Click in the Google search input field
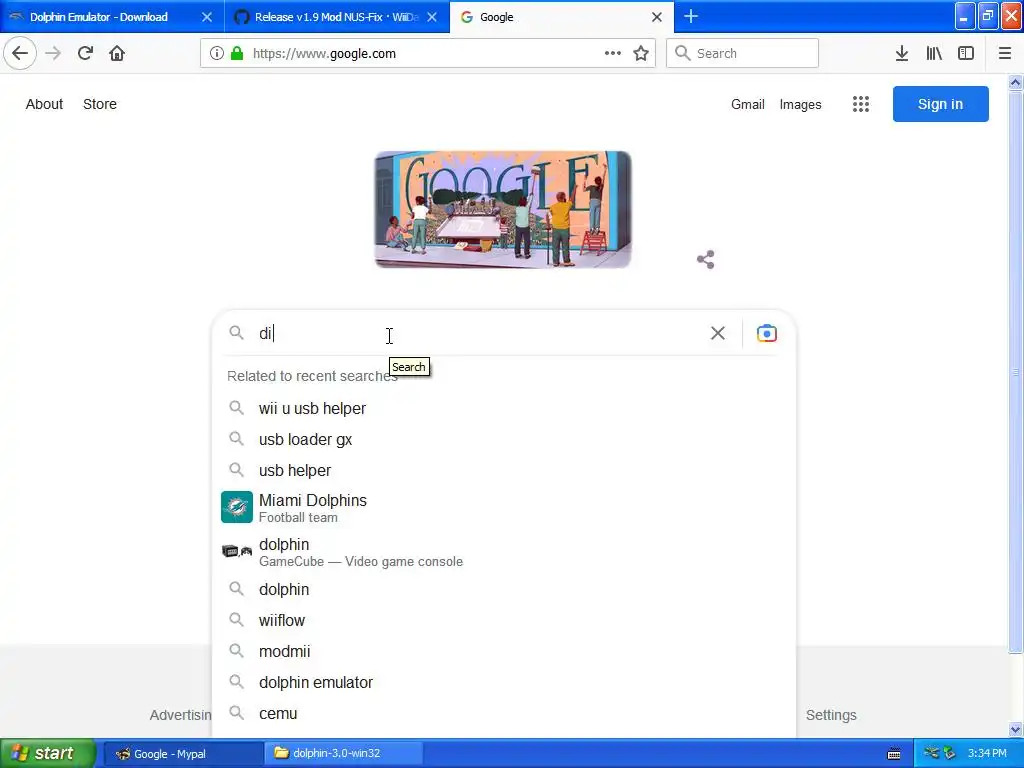 coord(480,333)
